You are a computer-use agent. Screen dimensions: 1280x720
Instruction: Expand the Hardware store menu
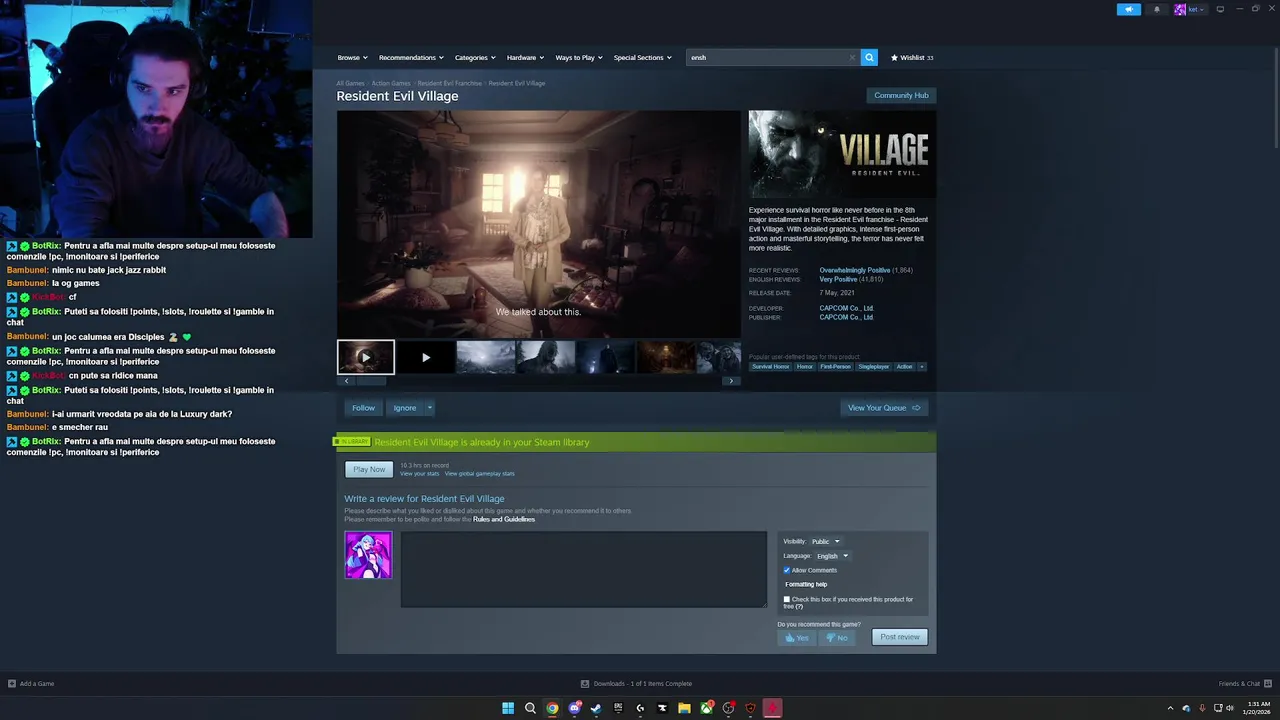[x=525, y=57]
